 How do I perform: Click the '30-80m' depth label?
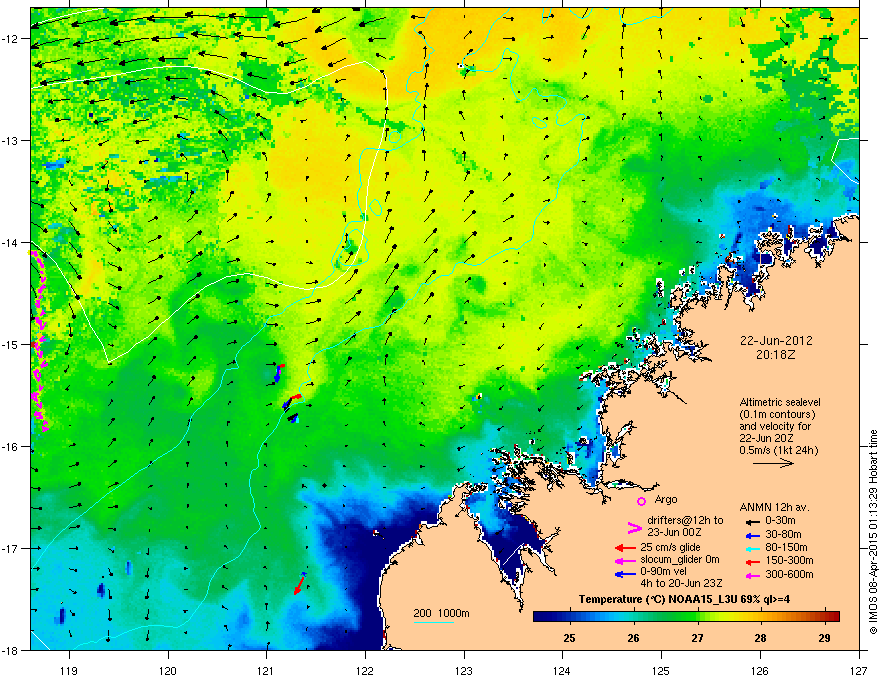click(783, 535)
